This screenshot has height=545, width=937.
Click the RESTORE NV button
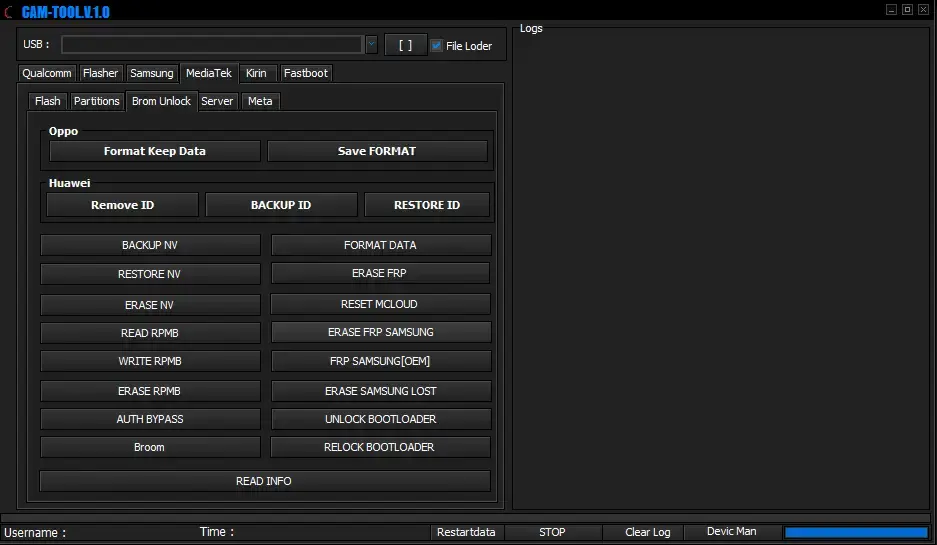150,274
